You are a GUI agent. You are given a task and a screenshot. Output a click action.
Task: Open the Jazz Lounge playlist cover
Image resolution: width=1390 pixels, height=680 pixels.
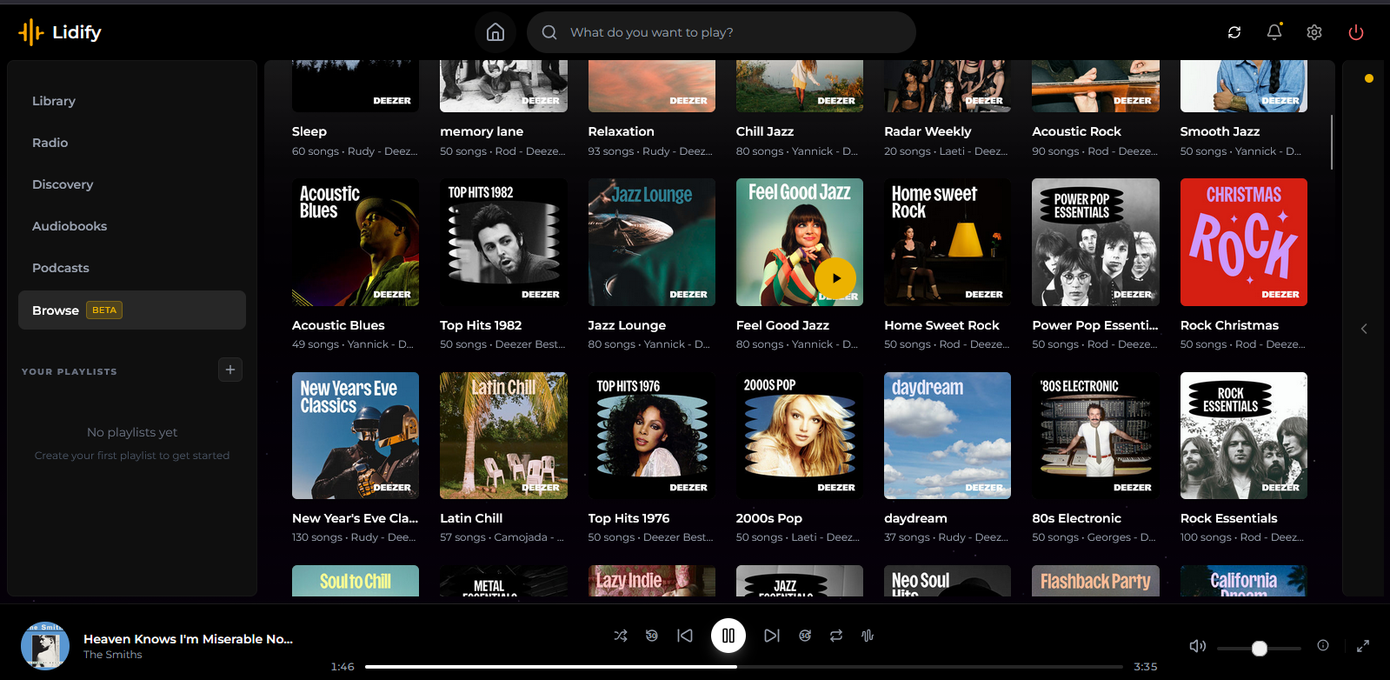point(652,242)
